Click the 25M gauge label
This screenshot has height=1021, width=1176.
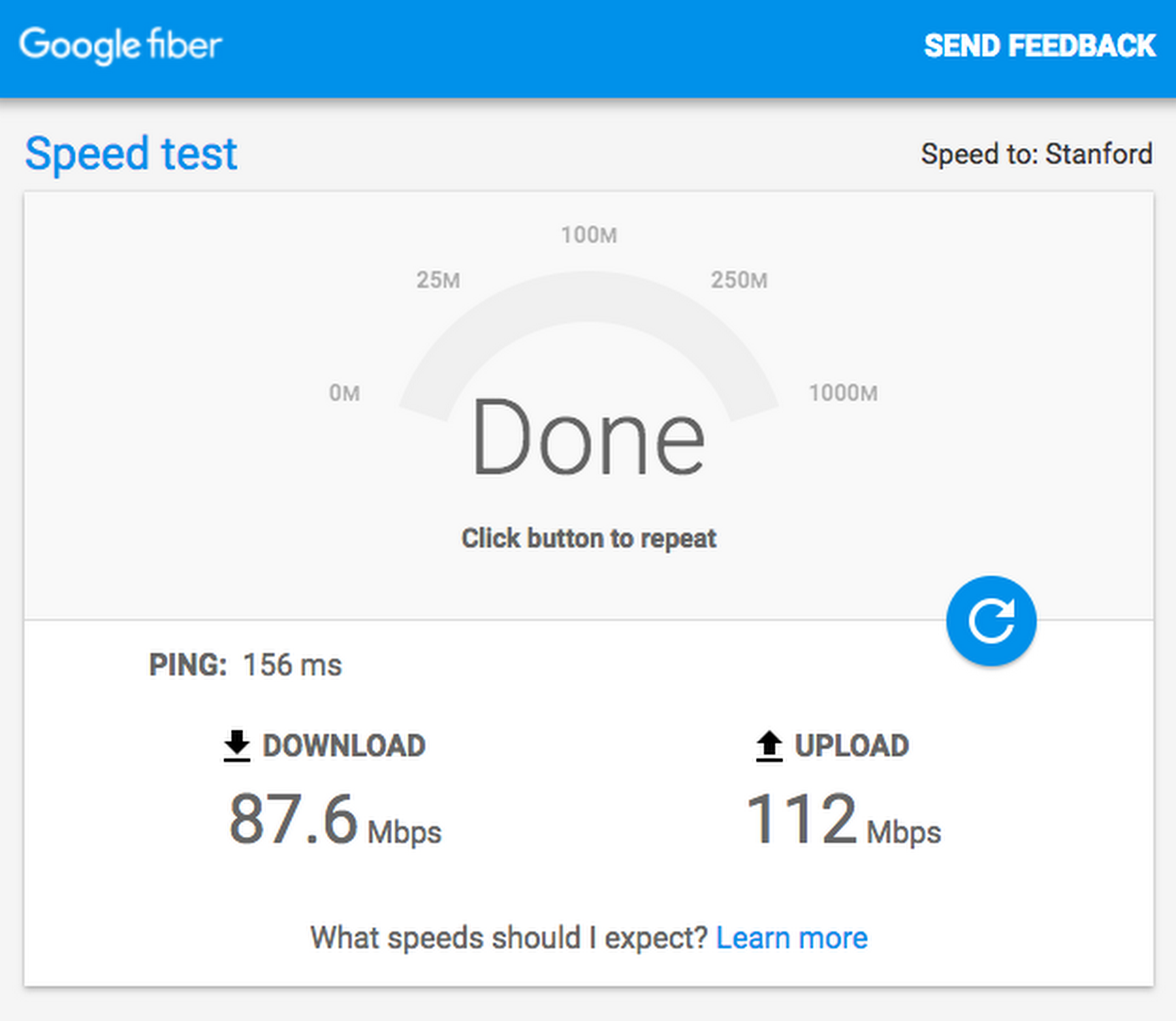click(438, 280)
